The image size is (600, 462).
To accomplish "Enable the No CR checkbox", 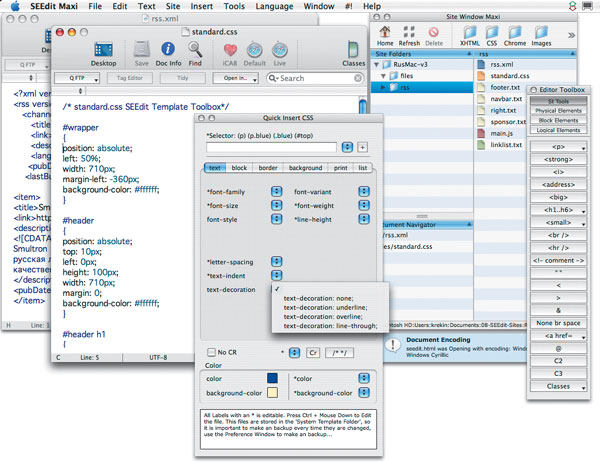I will [211, 352].
